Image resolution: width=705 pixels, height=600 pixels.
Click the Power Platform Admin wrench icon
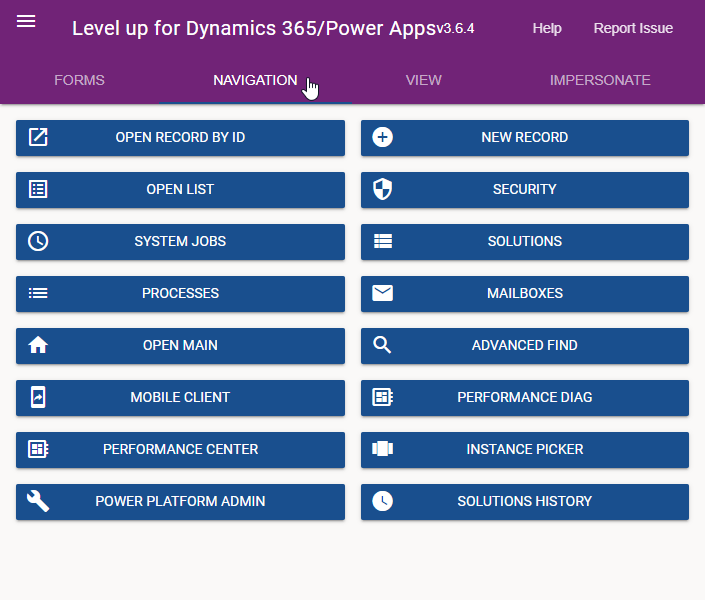[x=38, y=501]
